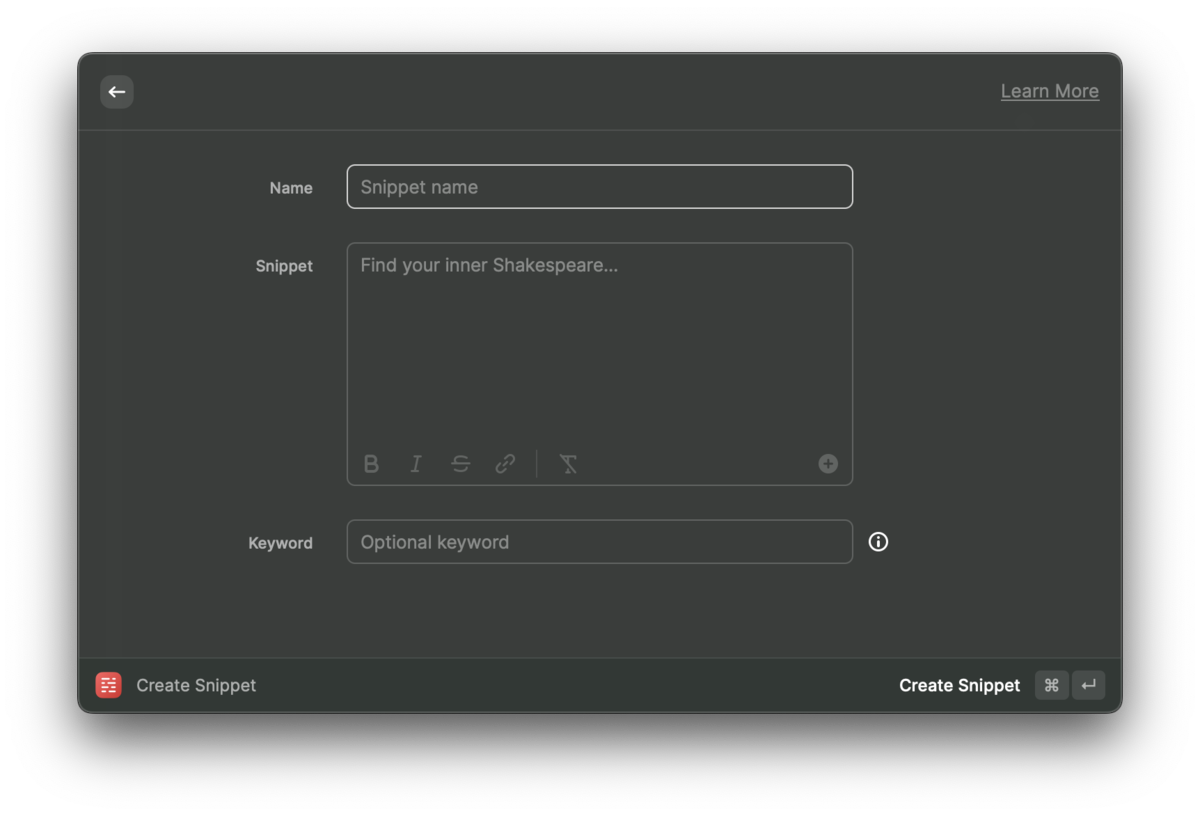The image size is (1200, 816).
Task: Focus the Optional keyword field
Action: coord(600,542)
